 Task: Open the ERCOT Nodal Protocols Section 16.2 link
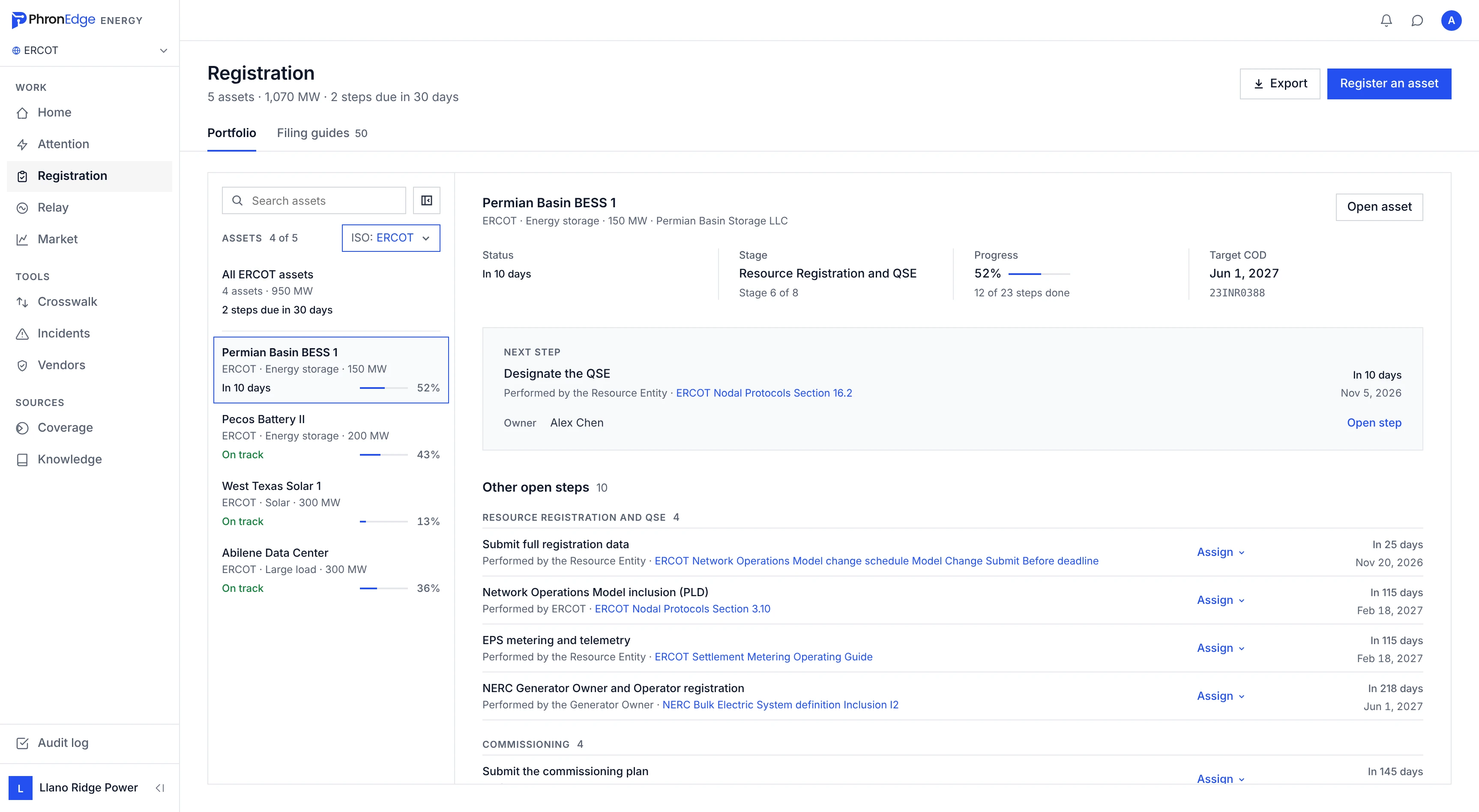pos(763,393)
